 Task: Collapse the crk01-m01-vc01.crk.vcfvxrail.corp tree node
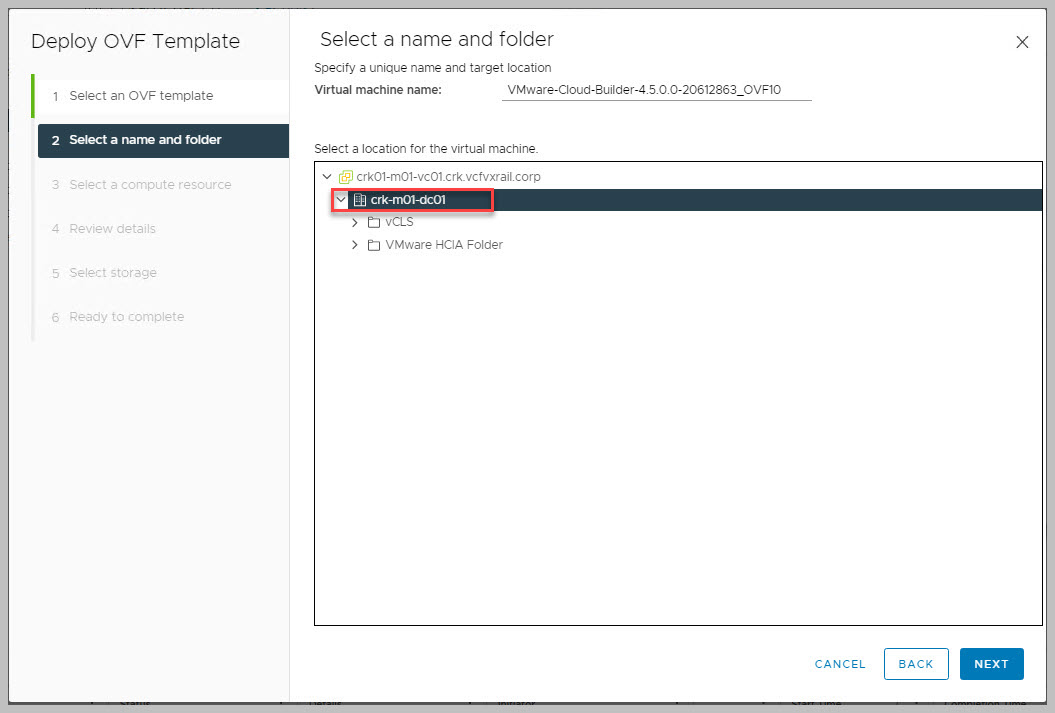(x=327, y=177)
